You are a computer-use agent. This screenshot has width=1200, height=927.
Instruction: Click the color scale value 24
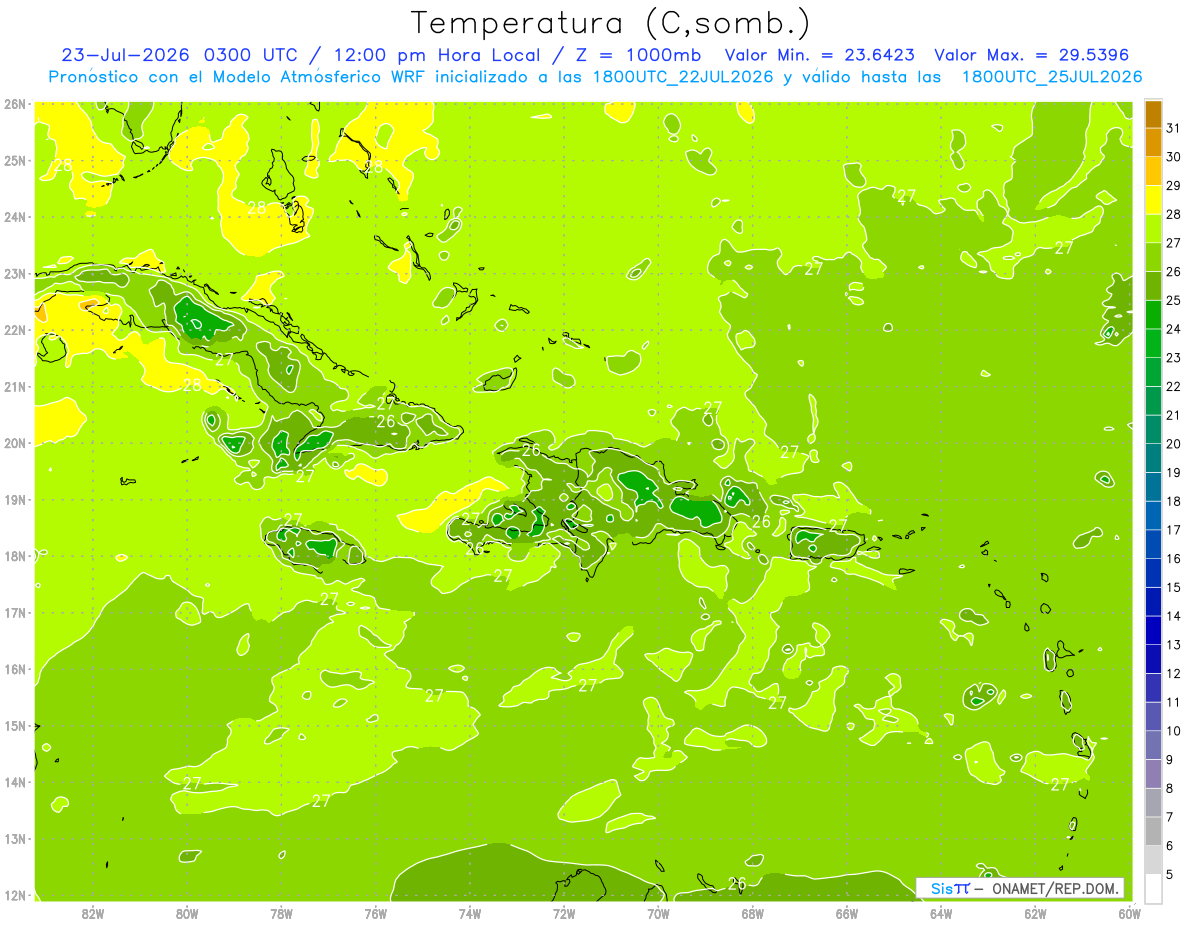coord(1174,329)
